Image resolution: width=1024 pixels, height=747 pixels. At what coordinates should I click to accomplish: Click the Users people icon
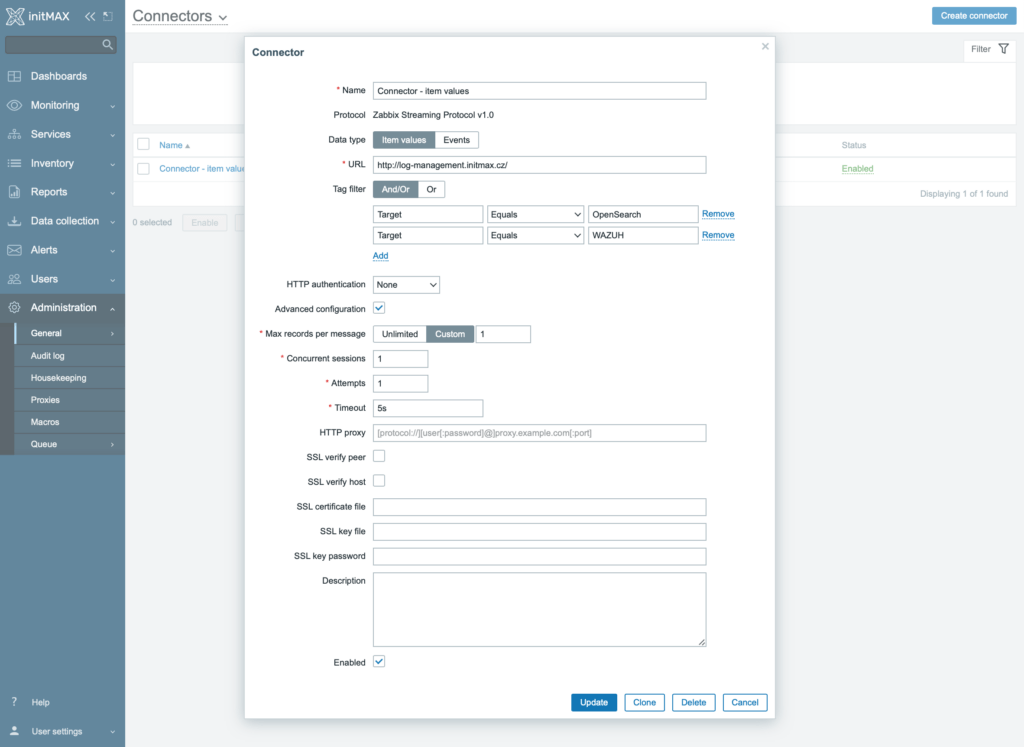(14, 279)
